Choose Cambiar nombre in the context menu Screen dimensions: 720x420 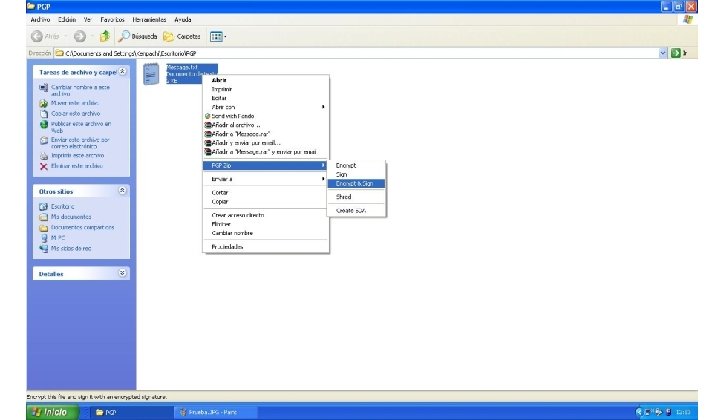click(266, 233)
